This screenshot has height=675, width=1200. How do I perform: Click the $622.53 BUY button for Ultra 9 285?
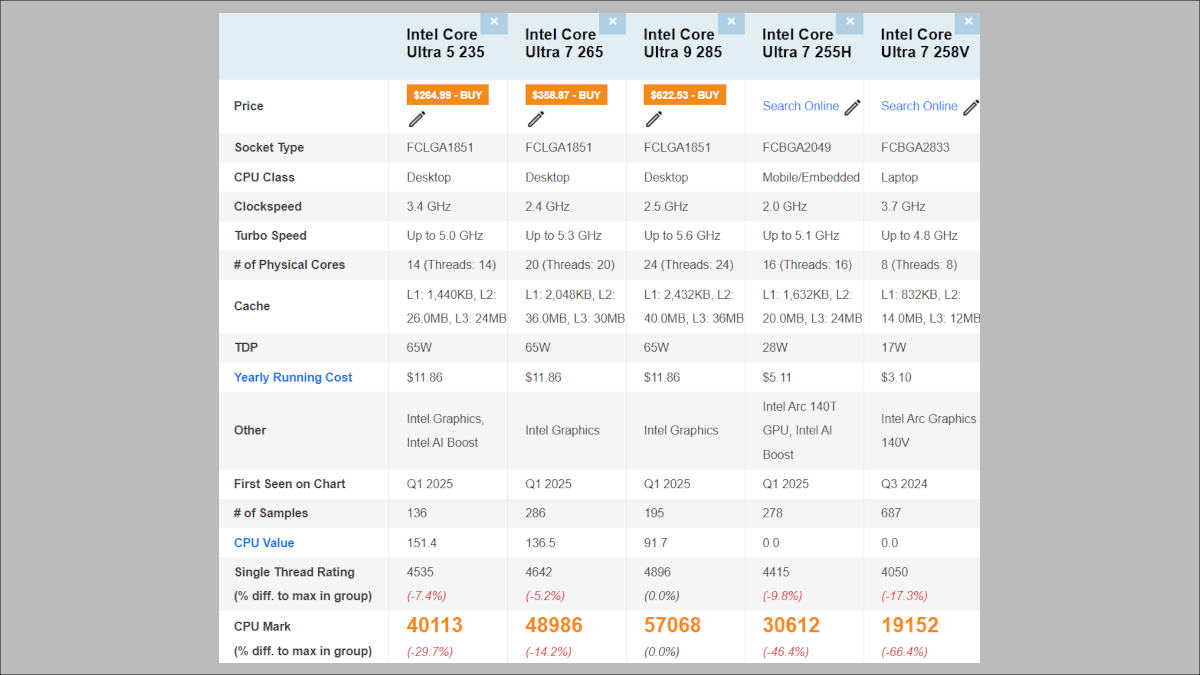point(684,94)
